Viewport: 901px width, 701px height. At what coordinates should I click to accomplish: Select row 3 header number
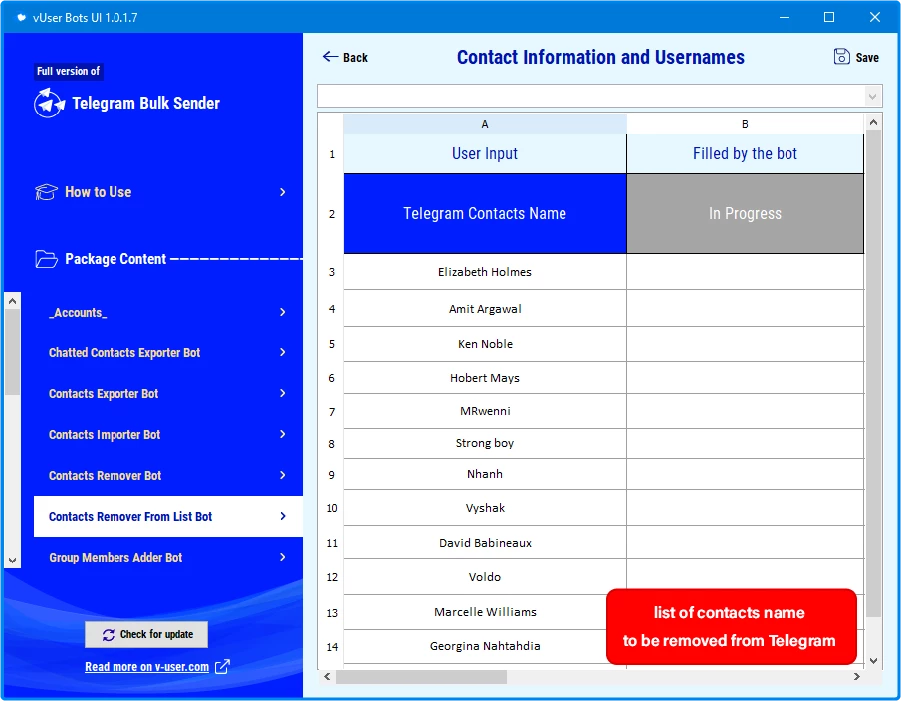pos(332,272)
